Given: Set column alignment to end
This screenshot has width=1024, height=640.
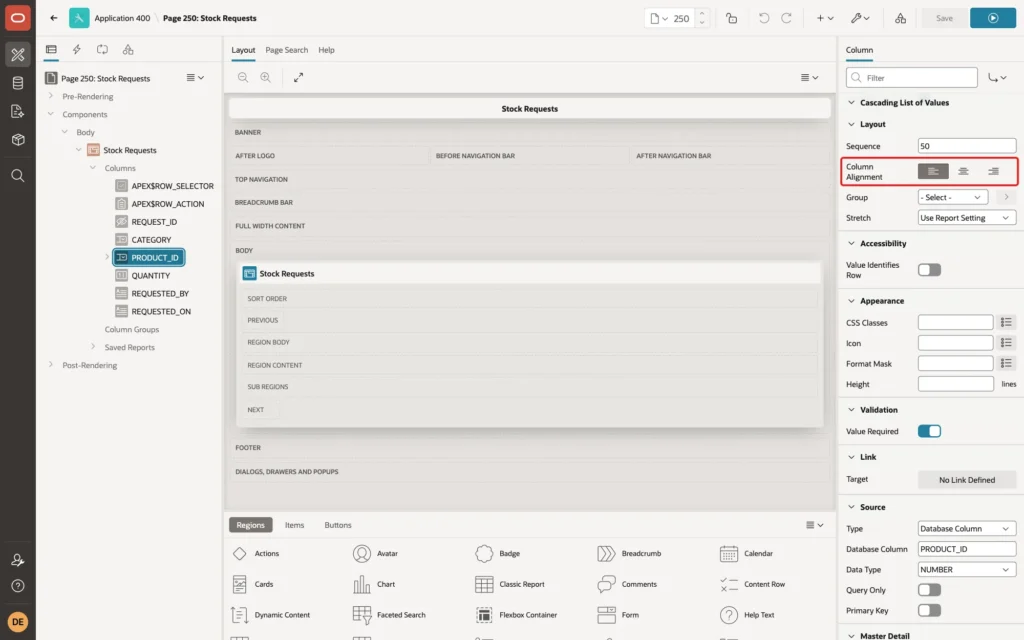Looking at the screenshot, I should click(993, 171).
